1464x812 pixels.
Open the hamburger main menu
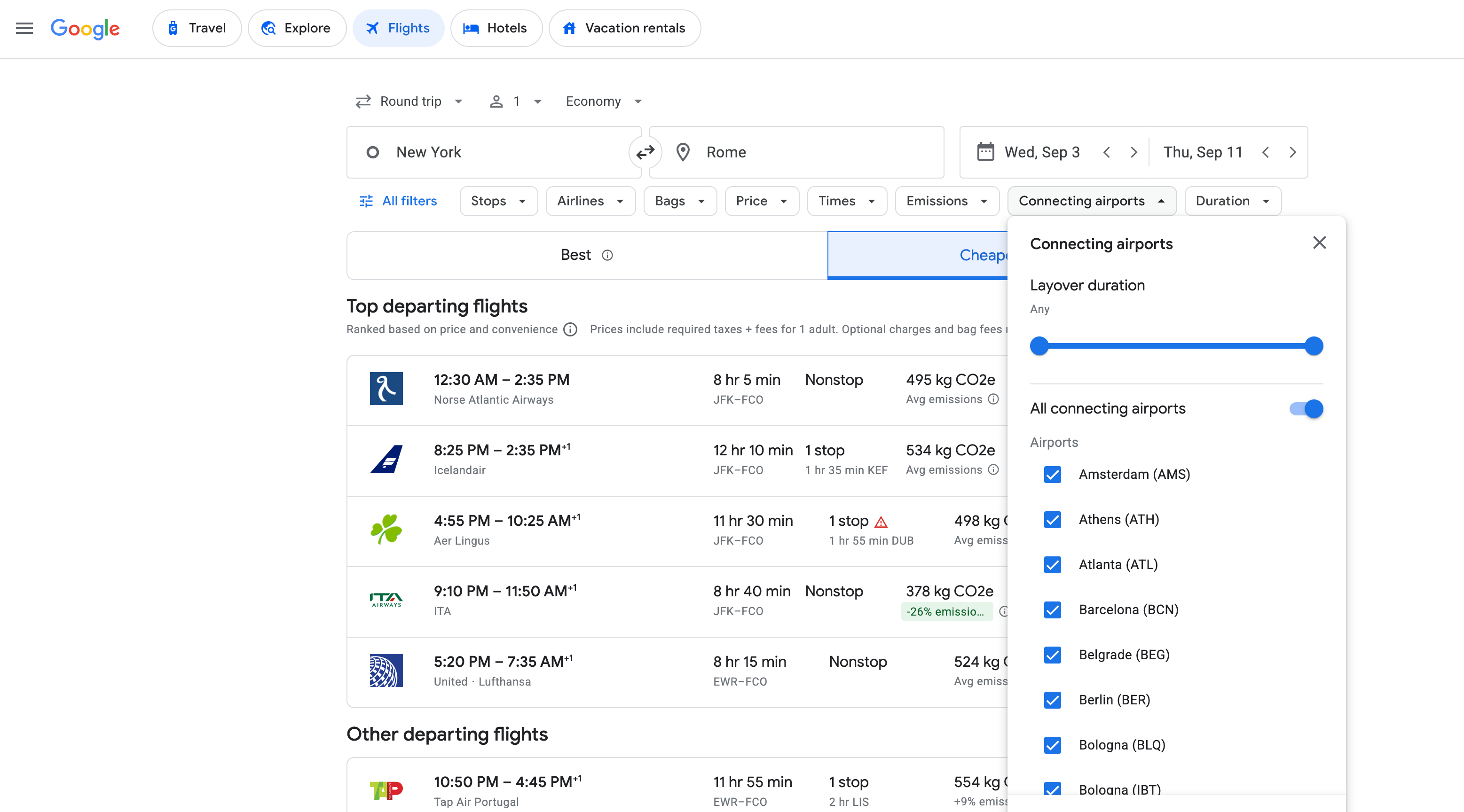point(24,28)
